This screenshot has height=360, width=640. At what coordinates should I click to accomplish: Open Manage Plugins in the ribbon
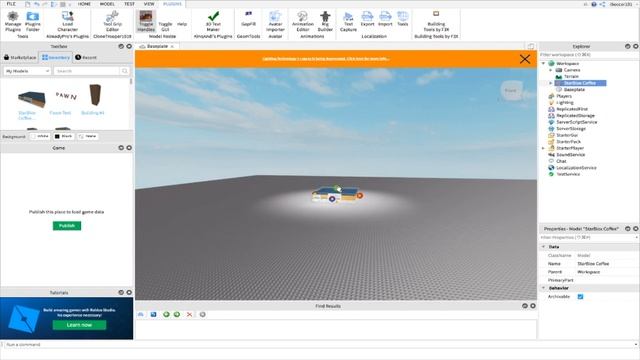click(13, 22)
